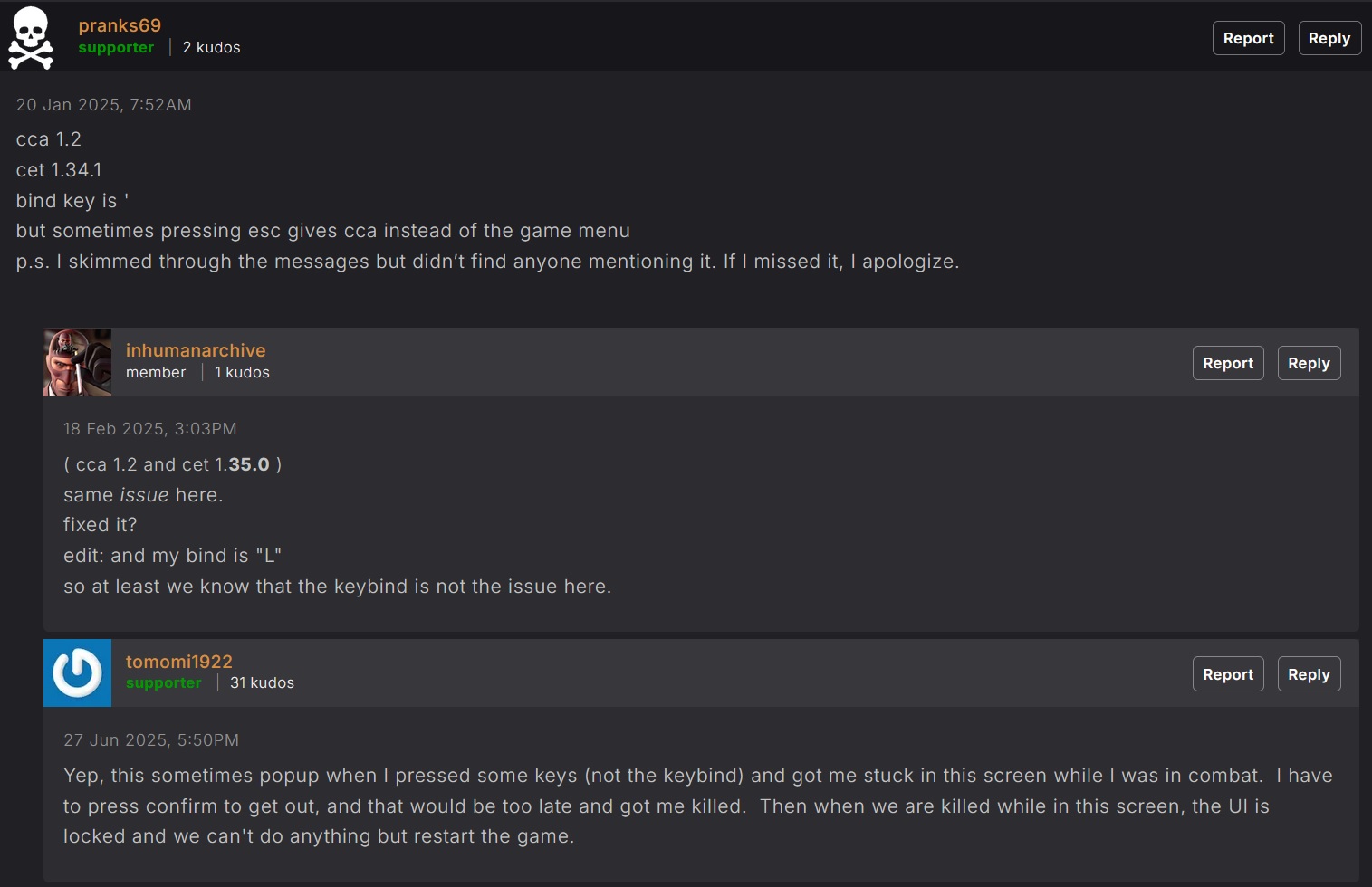Reply to tomomi1922's comment
The image size is (1372, 887).
coord(1309,674)
